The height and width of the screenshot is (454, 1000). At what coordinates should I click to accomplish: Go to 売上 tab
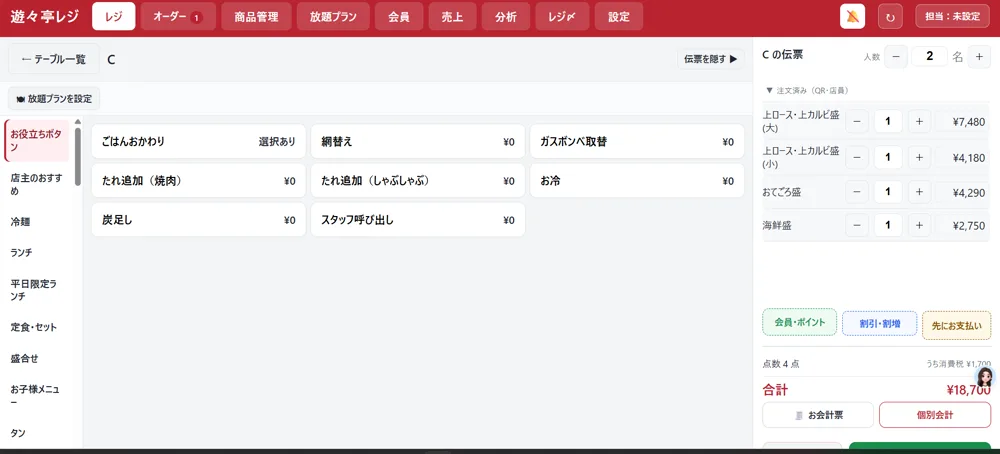(x=453, y=17)
